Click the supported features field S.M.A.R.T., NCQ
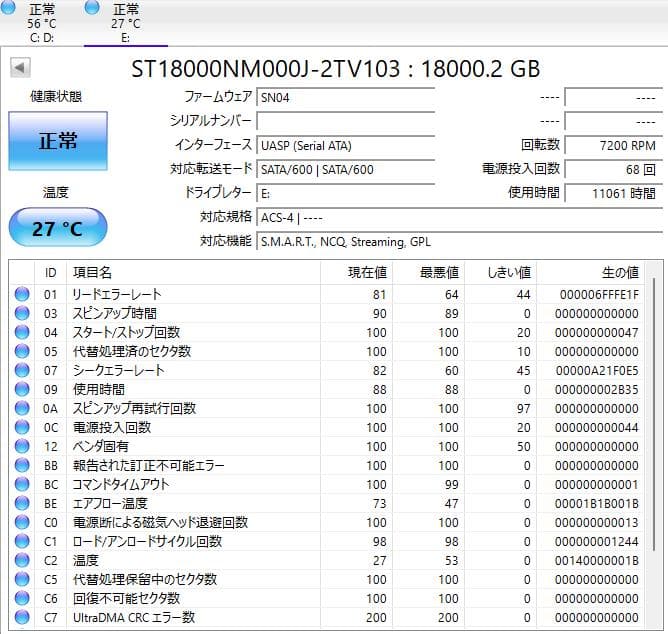 [459, 242]
